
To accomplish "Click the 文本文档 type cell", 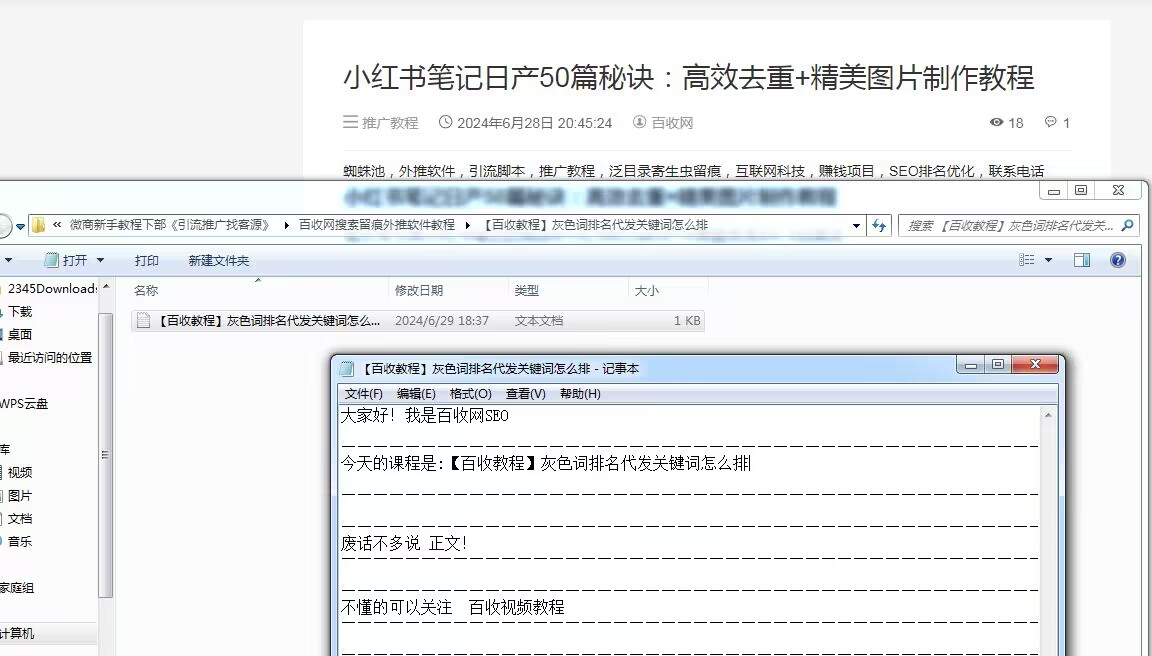I will click(x=539, y=320).
